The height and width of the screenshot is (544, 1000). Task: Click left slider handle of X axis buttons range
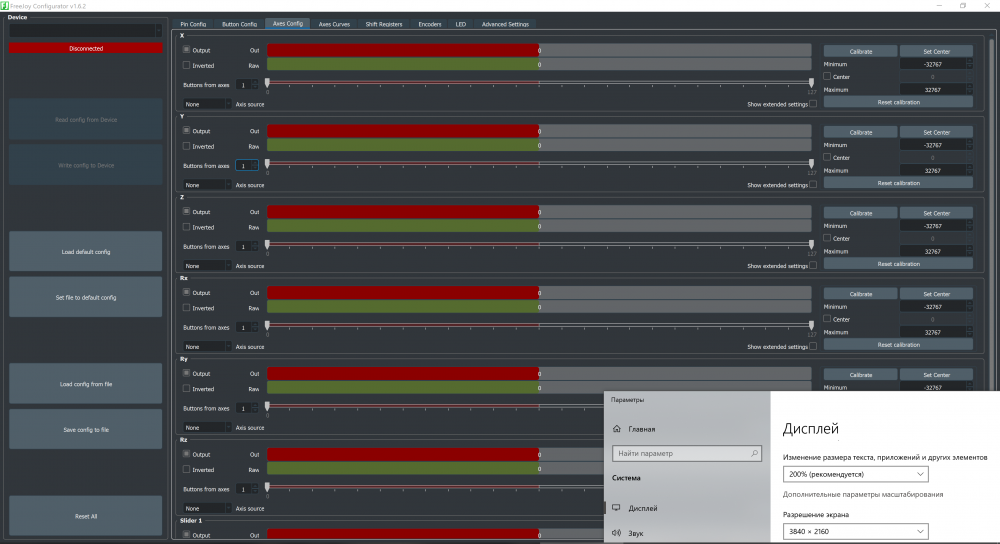(267, 82)
